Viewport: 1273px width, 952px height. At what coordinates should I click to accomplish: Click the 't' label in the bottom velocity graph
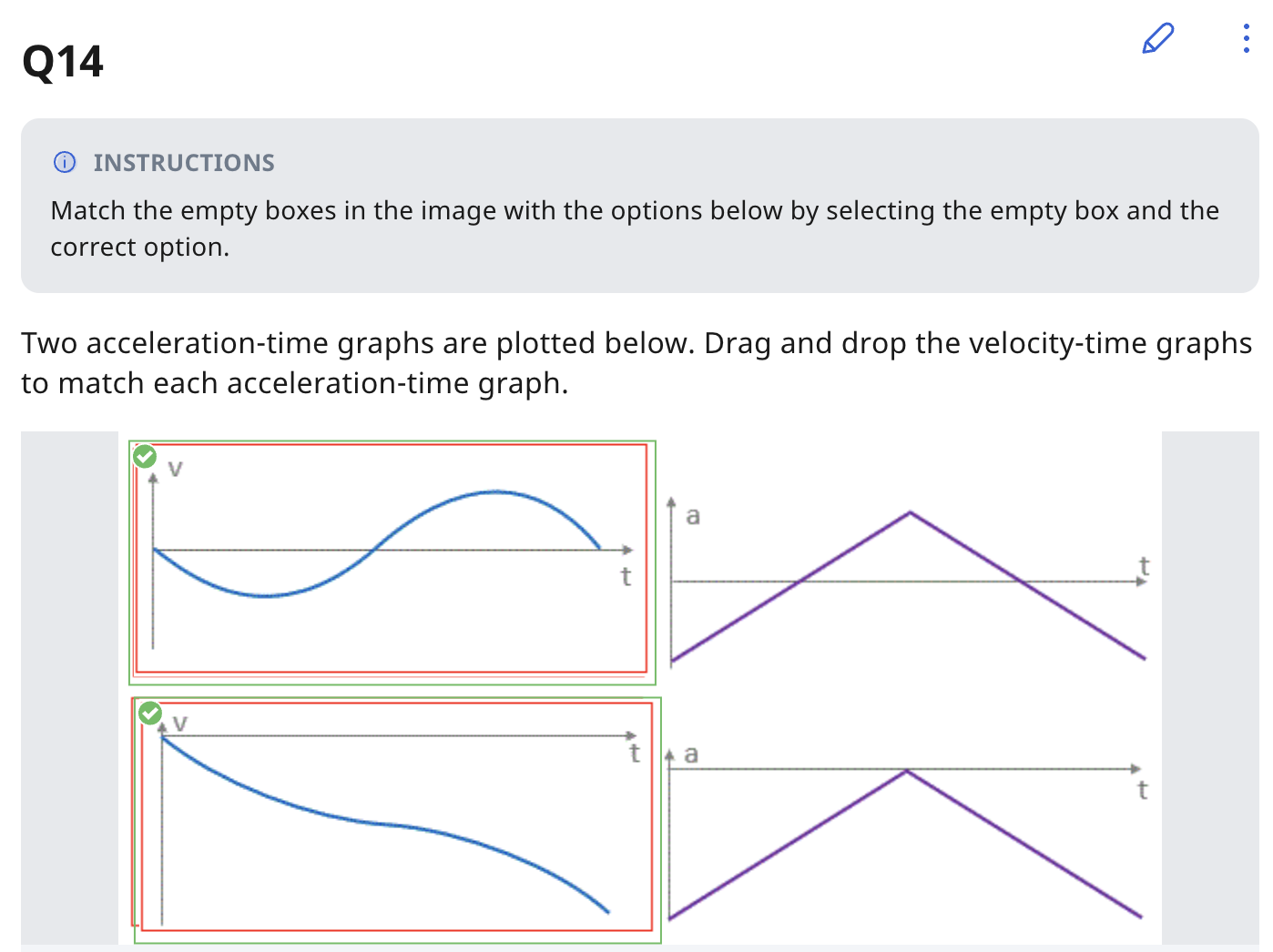(635, 754)
